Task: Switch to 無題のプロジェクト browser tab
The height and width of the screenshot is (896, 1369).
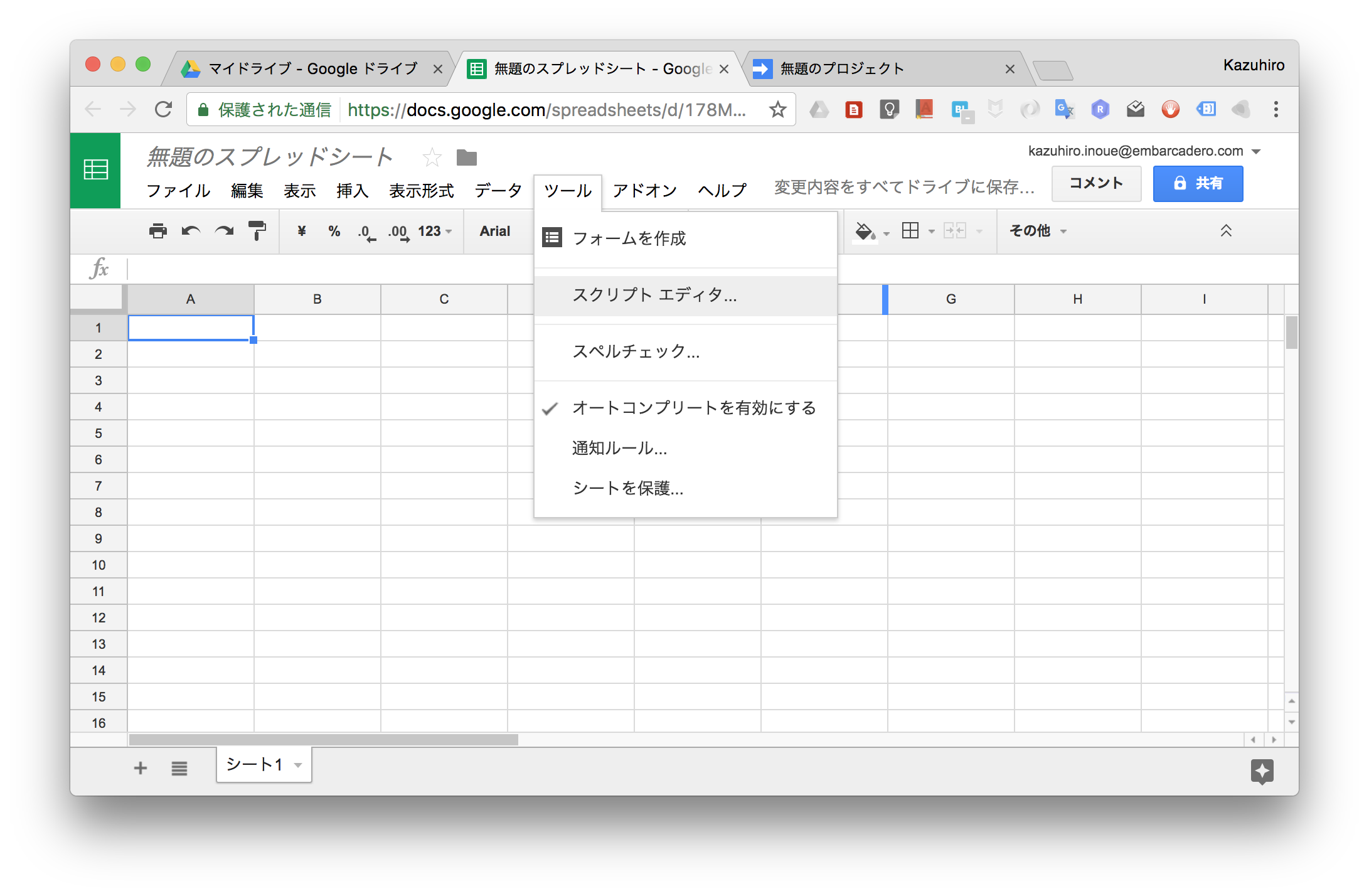Action: click(x=887, y=68)
